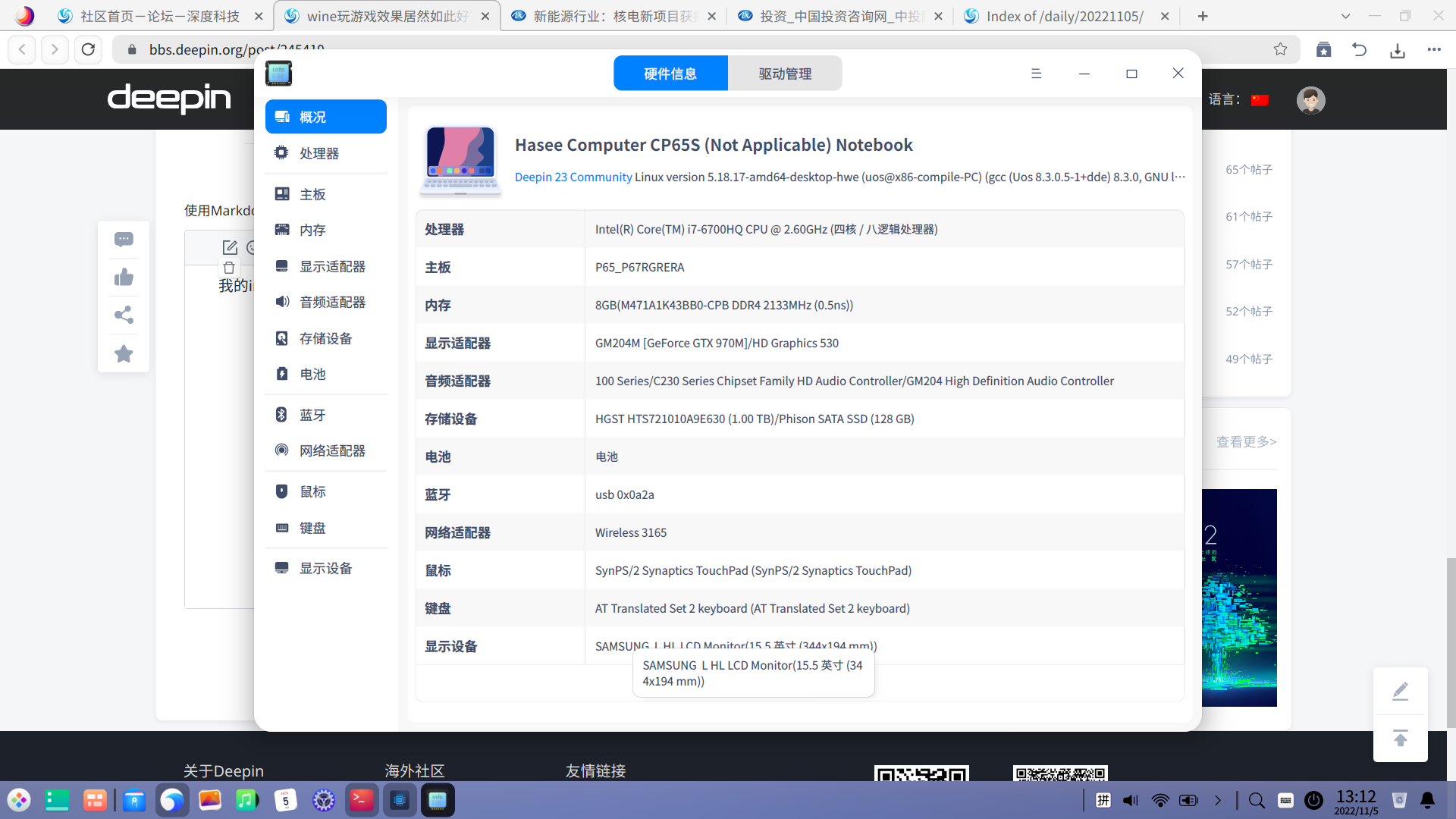
Task: Open the language selector flag
Action: coord(1260,100)
